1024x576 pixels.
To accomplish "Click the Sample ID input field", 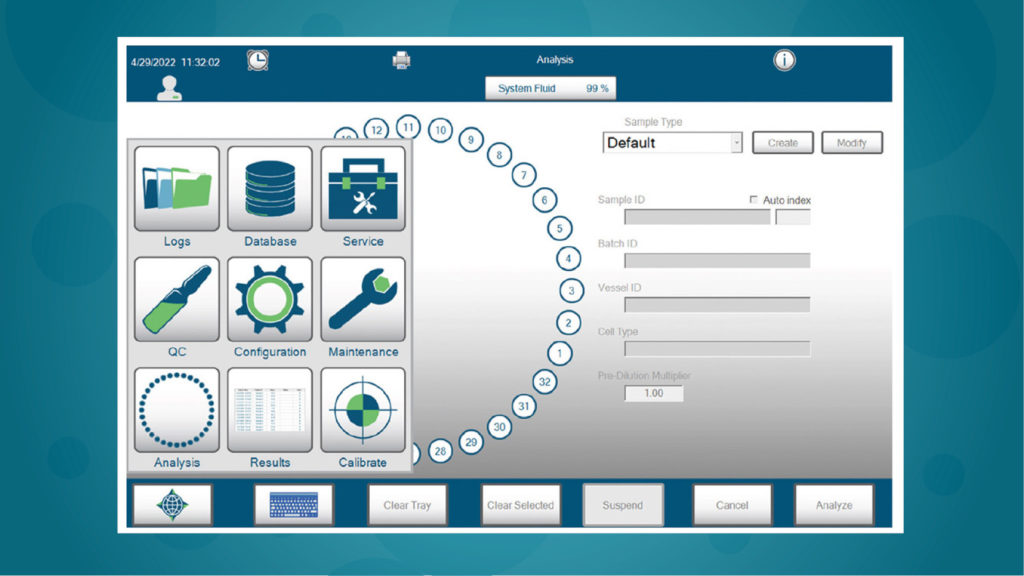I will [697, 217].
